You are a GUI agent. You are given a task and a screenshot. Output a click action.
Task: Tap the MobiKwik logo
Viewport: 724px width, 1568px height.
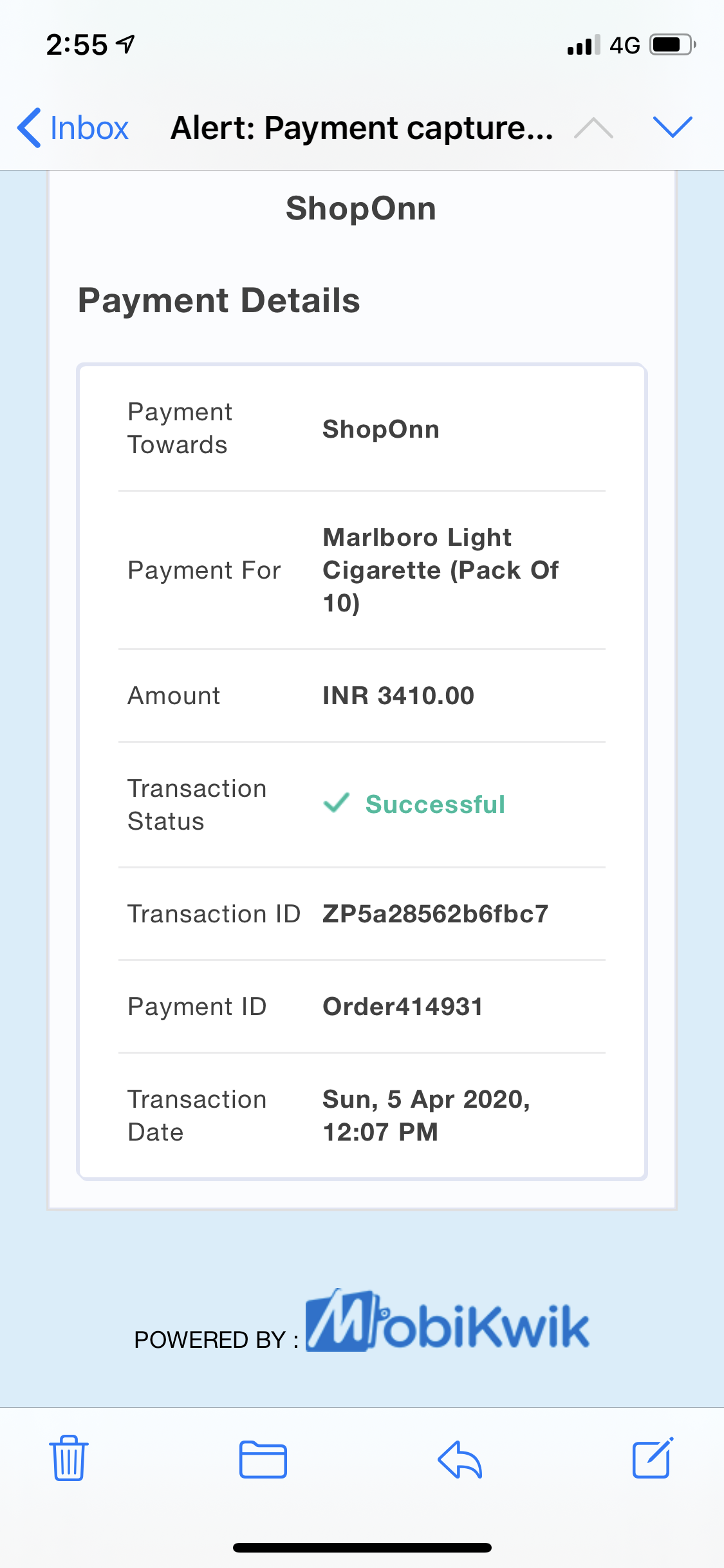point(447,1321)
